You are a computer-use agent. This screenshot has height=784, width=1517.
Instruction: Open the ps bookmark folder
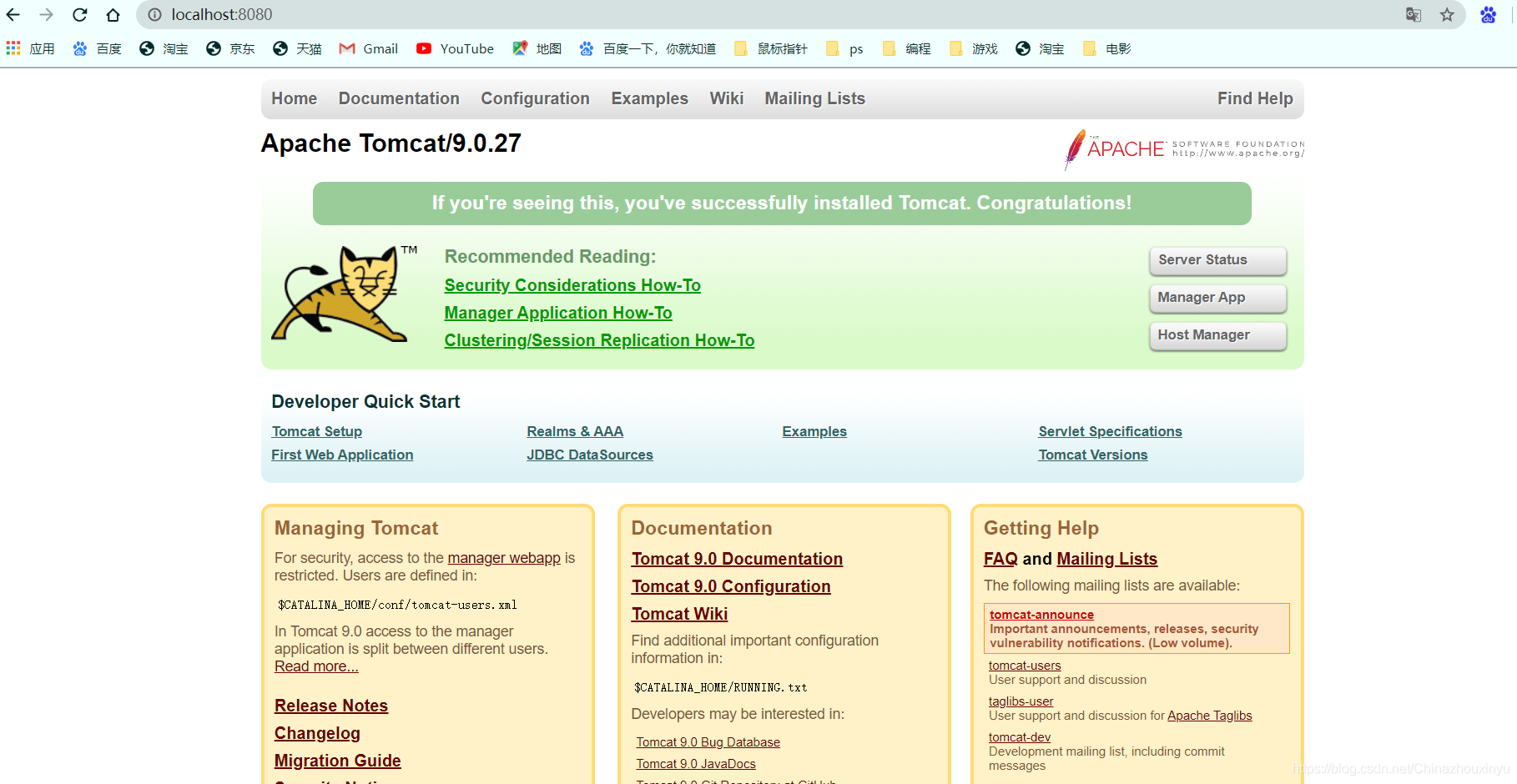845,49
